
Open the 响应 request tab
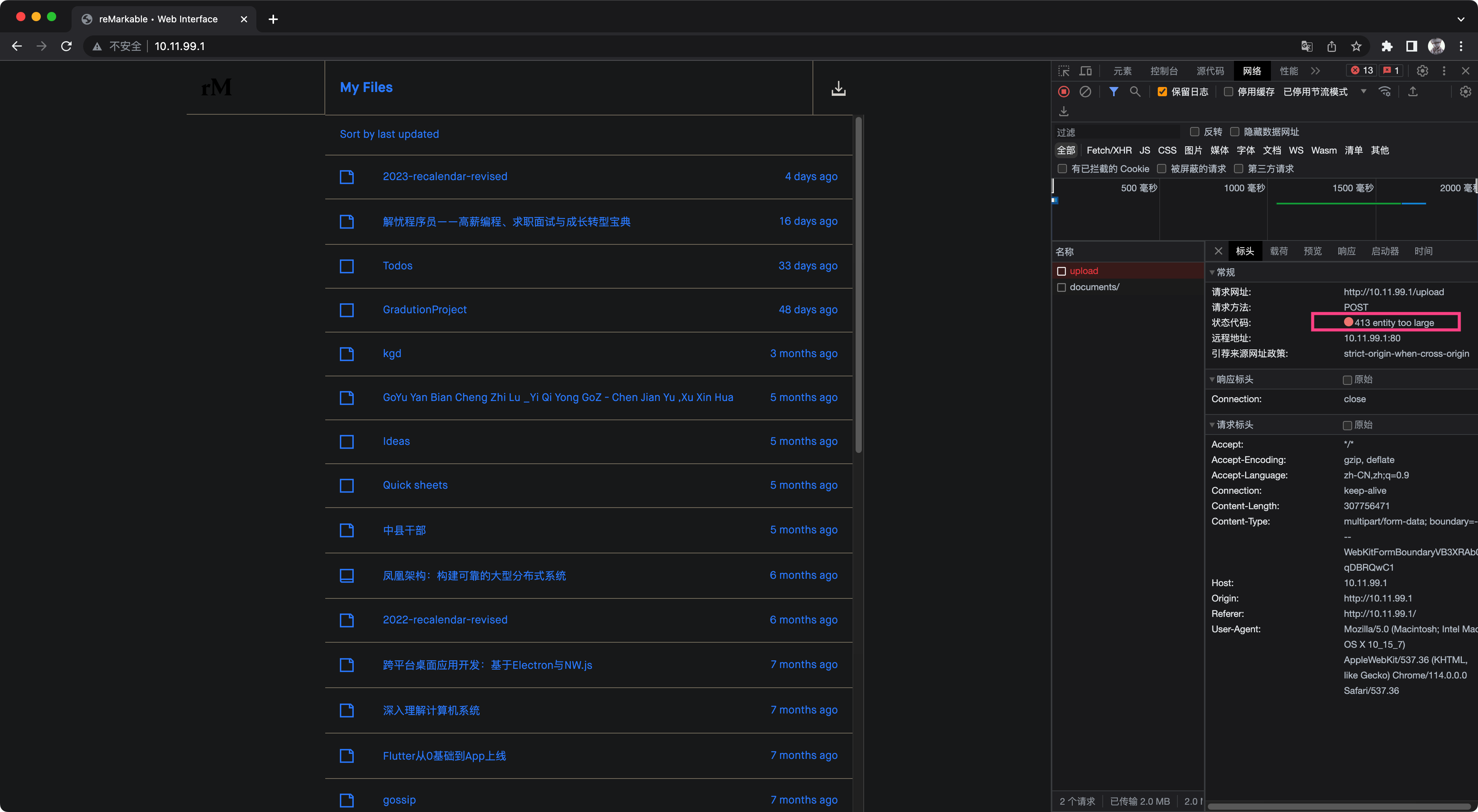point(1346,251)
